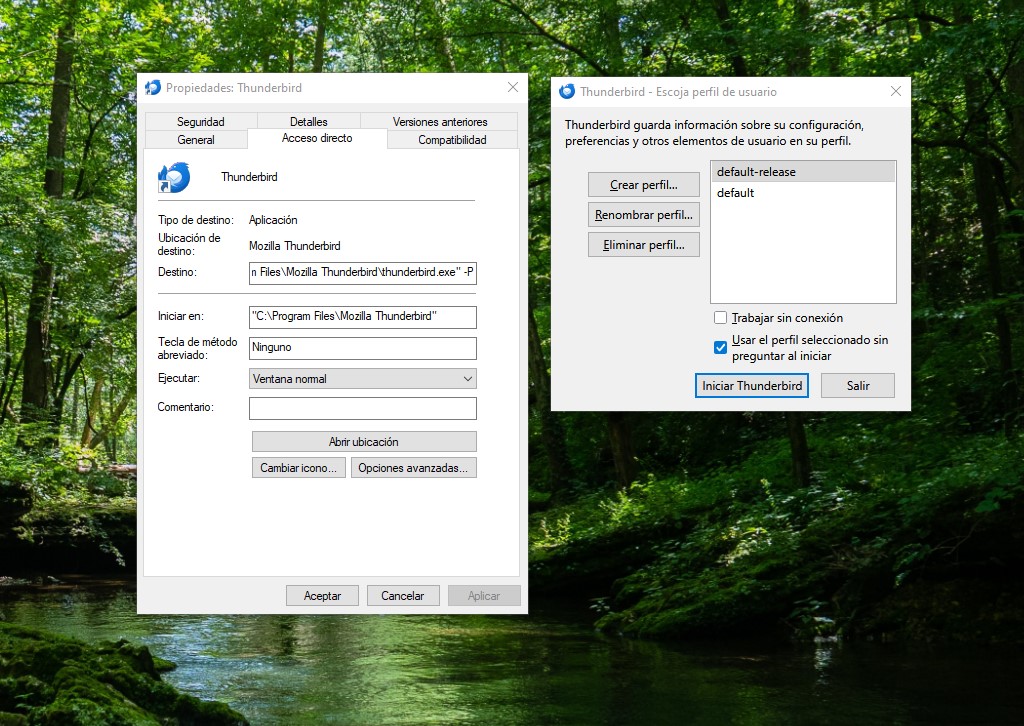Click the Iniciar en input field

(x=362, y=317)
